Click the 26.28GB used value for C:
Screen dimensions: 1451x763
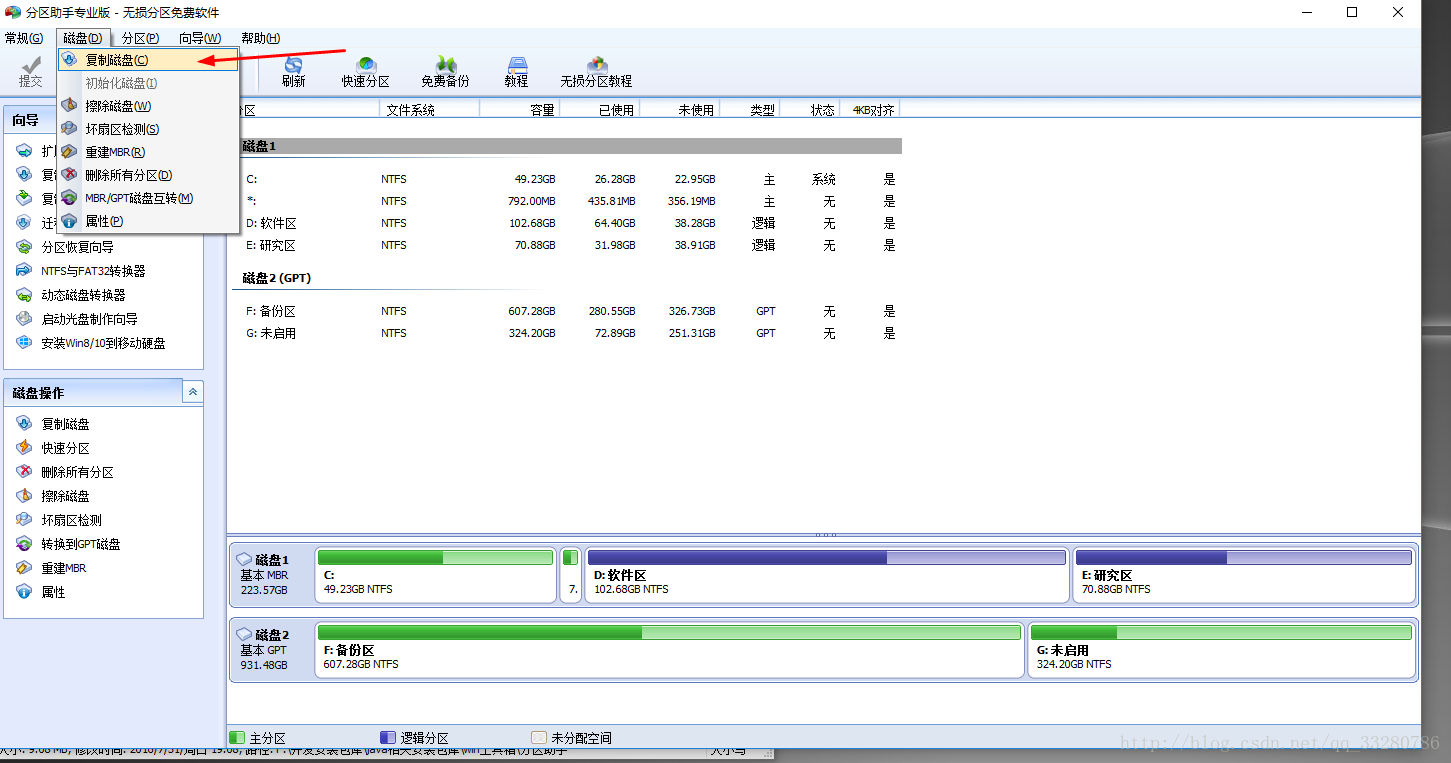tap(615, 179)
